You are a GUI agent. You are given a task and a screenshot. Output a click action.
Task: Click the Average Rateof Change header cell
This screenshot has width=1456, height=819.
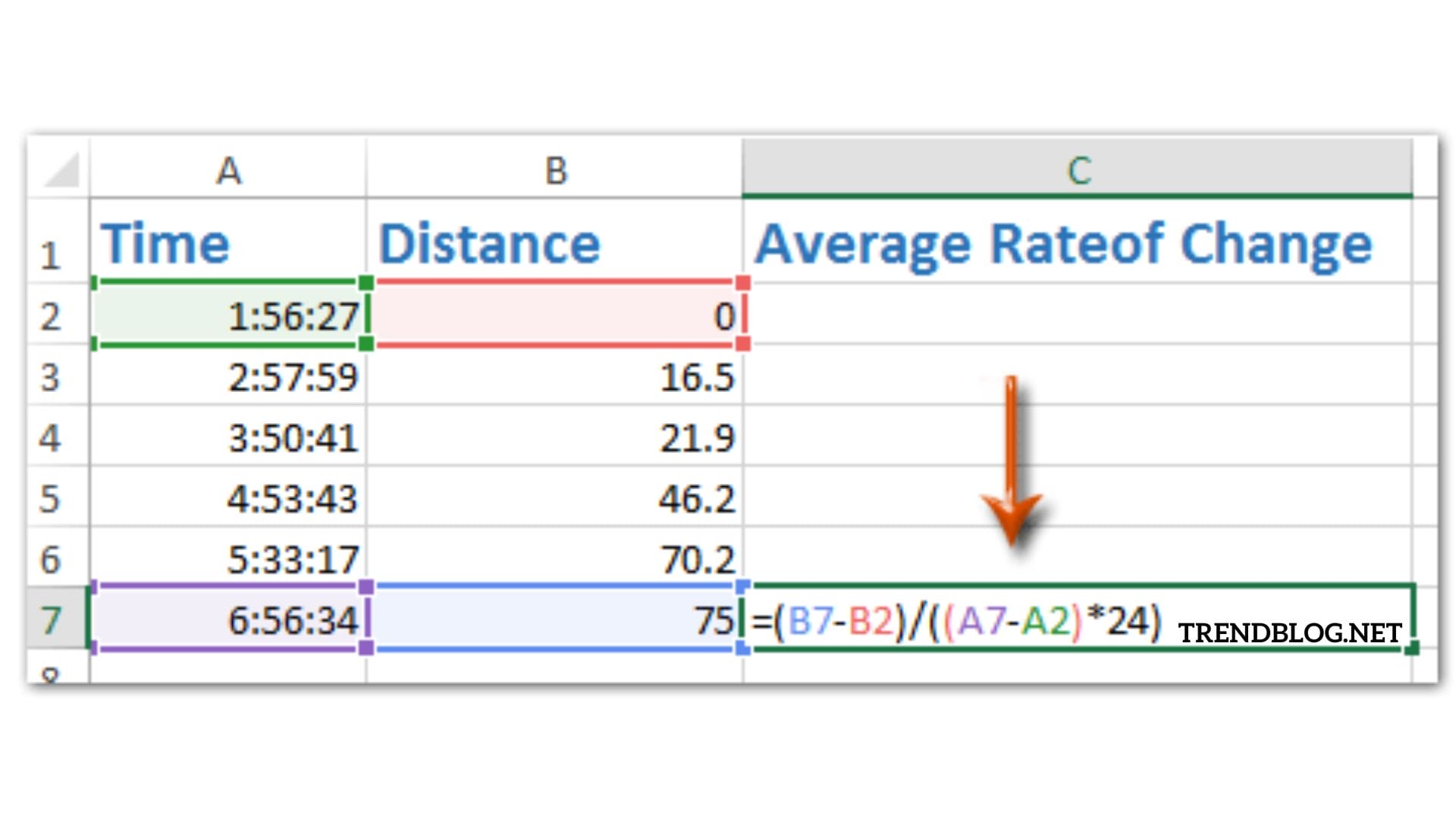click(x=1064, y=243)
